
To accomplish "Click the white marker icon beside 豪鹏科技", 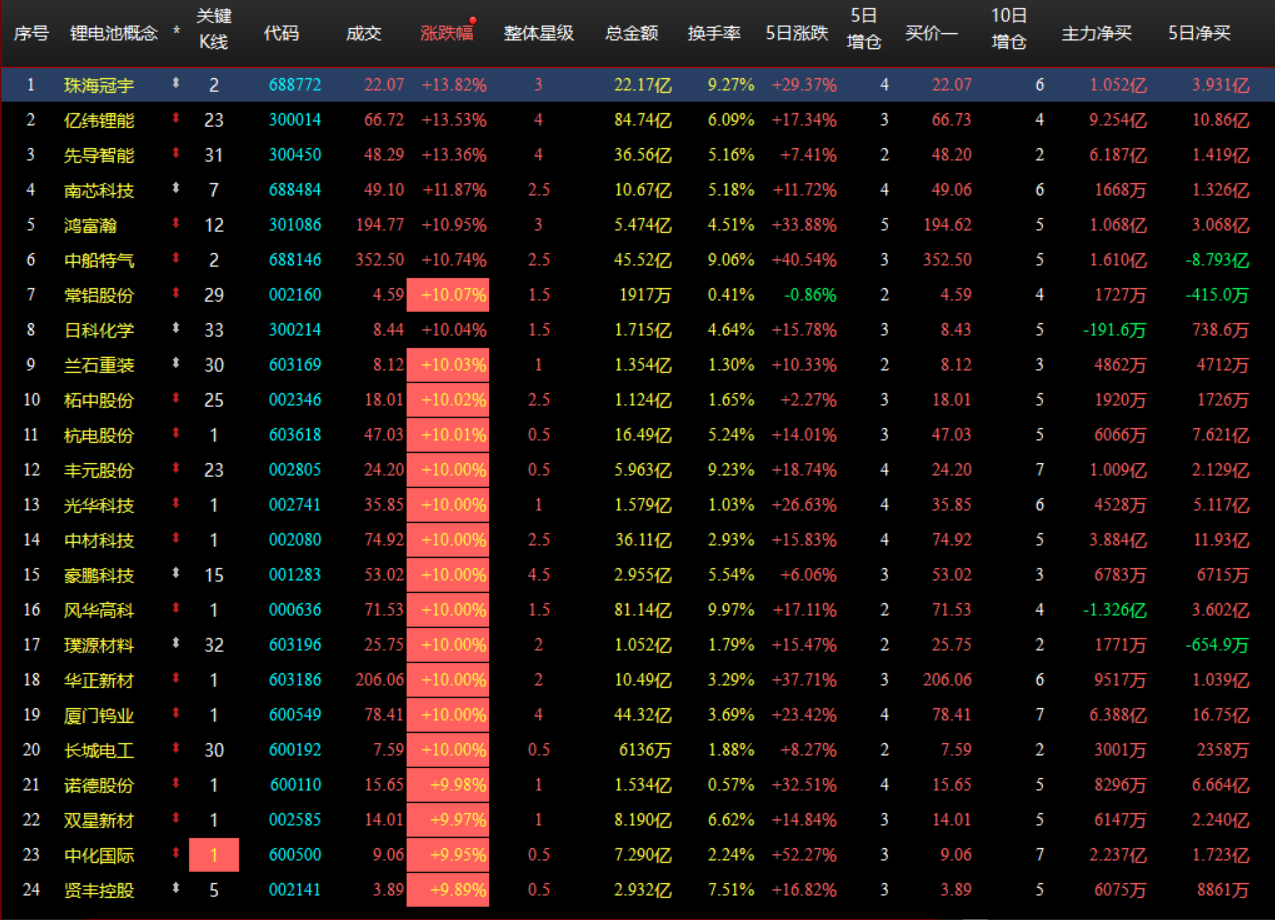I will point(177,574).
